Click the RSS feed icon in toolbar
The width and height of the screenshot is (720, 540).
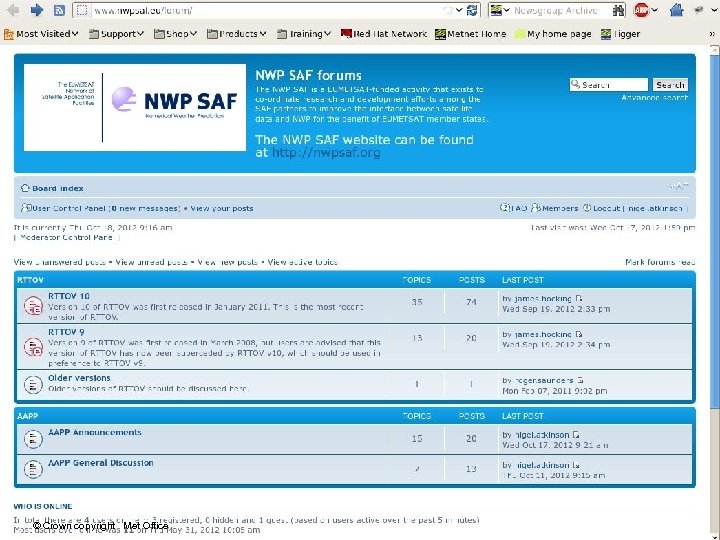point(59,10)
